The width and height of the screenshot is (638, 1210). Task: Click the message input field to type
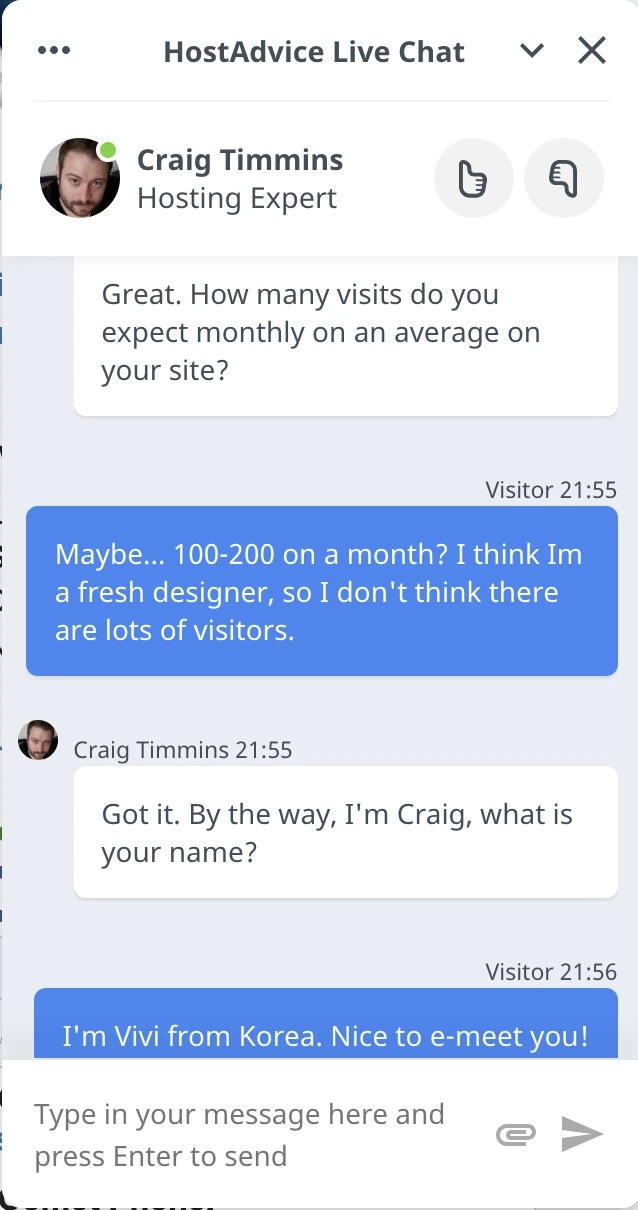click(240, 1134)
